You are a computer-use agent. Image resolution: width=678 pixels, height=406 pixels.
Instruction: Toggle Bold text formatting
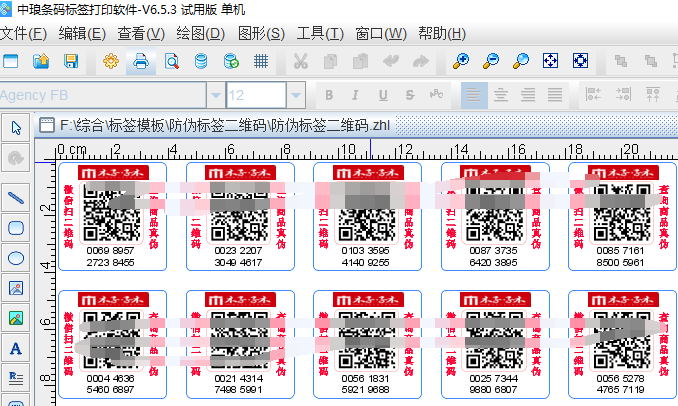(x=327, y=96)
